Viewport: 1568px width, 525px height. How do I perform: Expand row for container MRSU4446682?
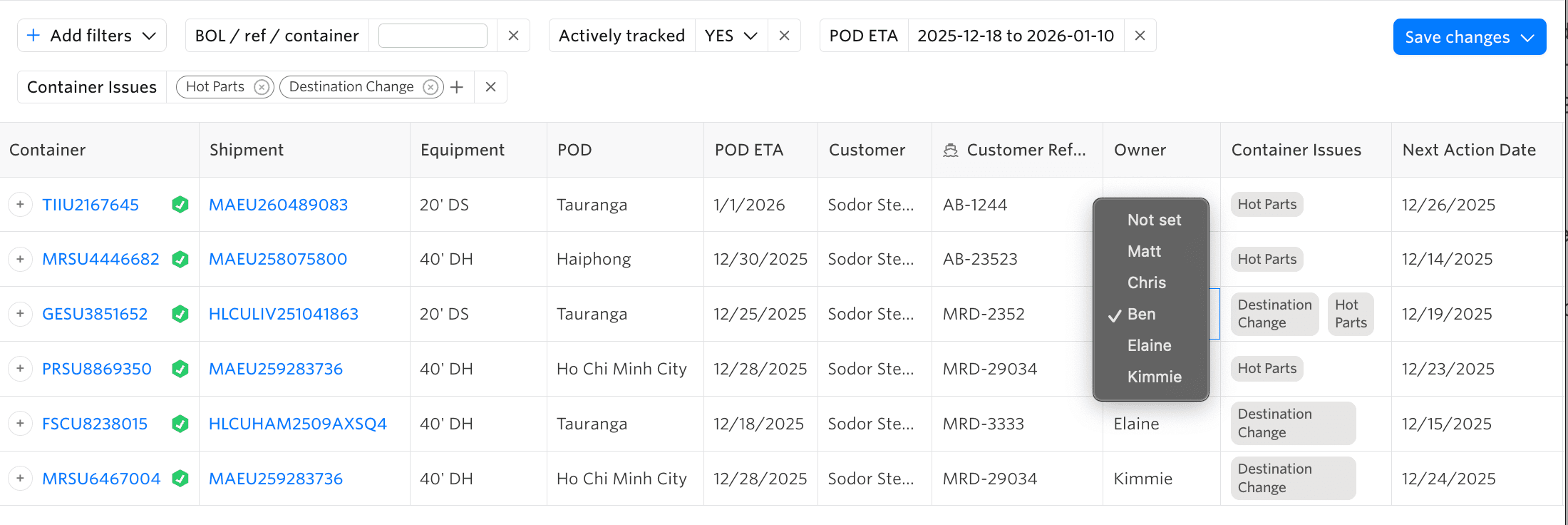(x=20, y=259)
